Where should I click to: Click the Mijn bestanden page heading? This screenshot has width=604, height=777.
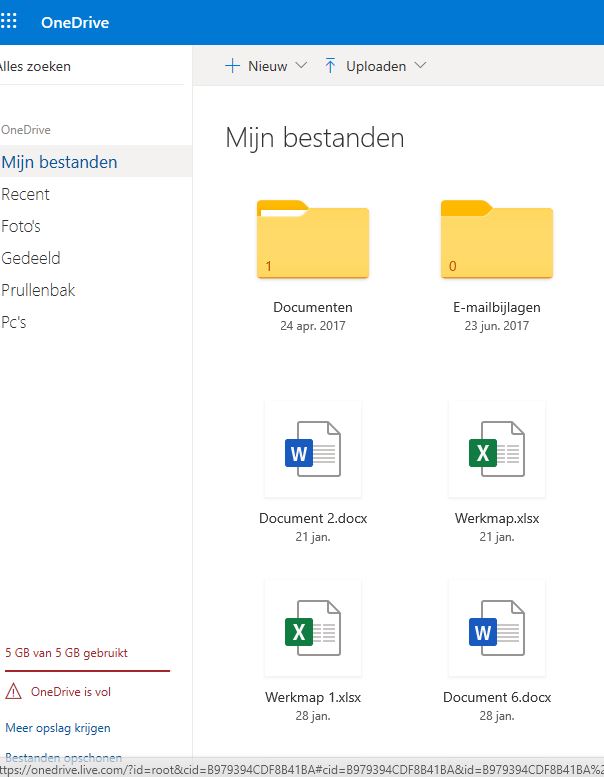[315, 138]
